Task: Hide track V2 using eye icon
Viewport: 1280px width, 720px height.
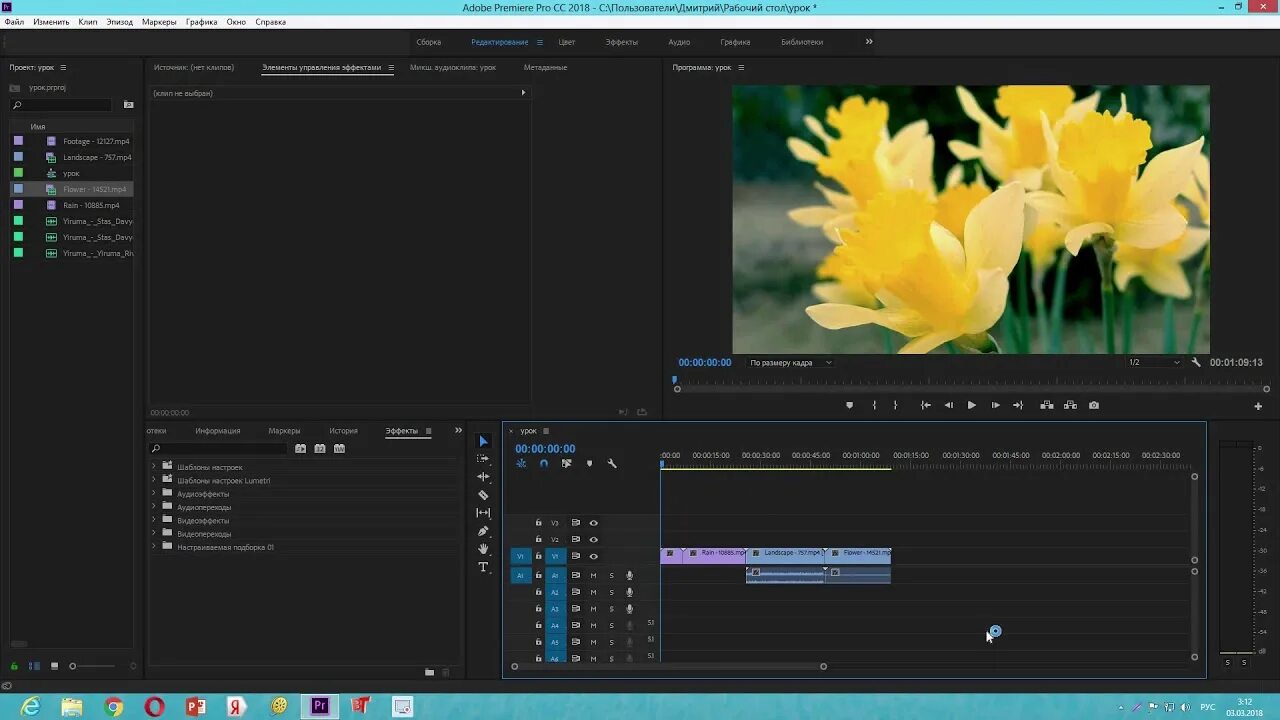Action: [x=593, y=540]
